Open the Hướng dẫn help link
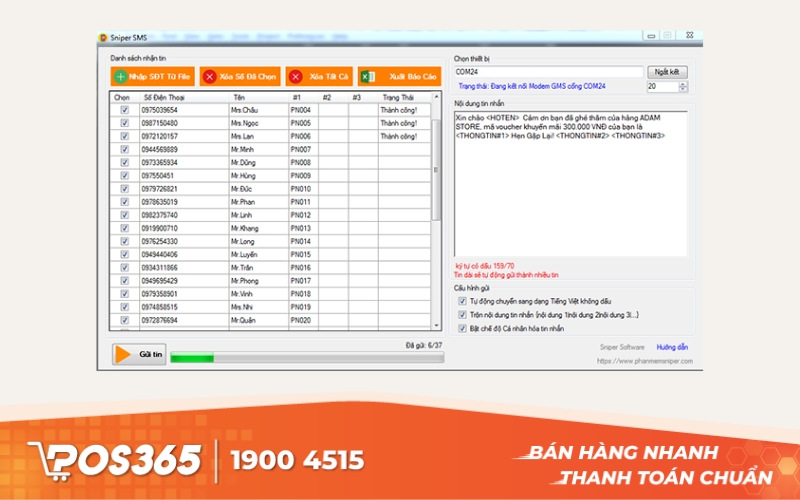This screenshot has width=800, height=500. [672, 347]
